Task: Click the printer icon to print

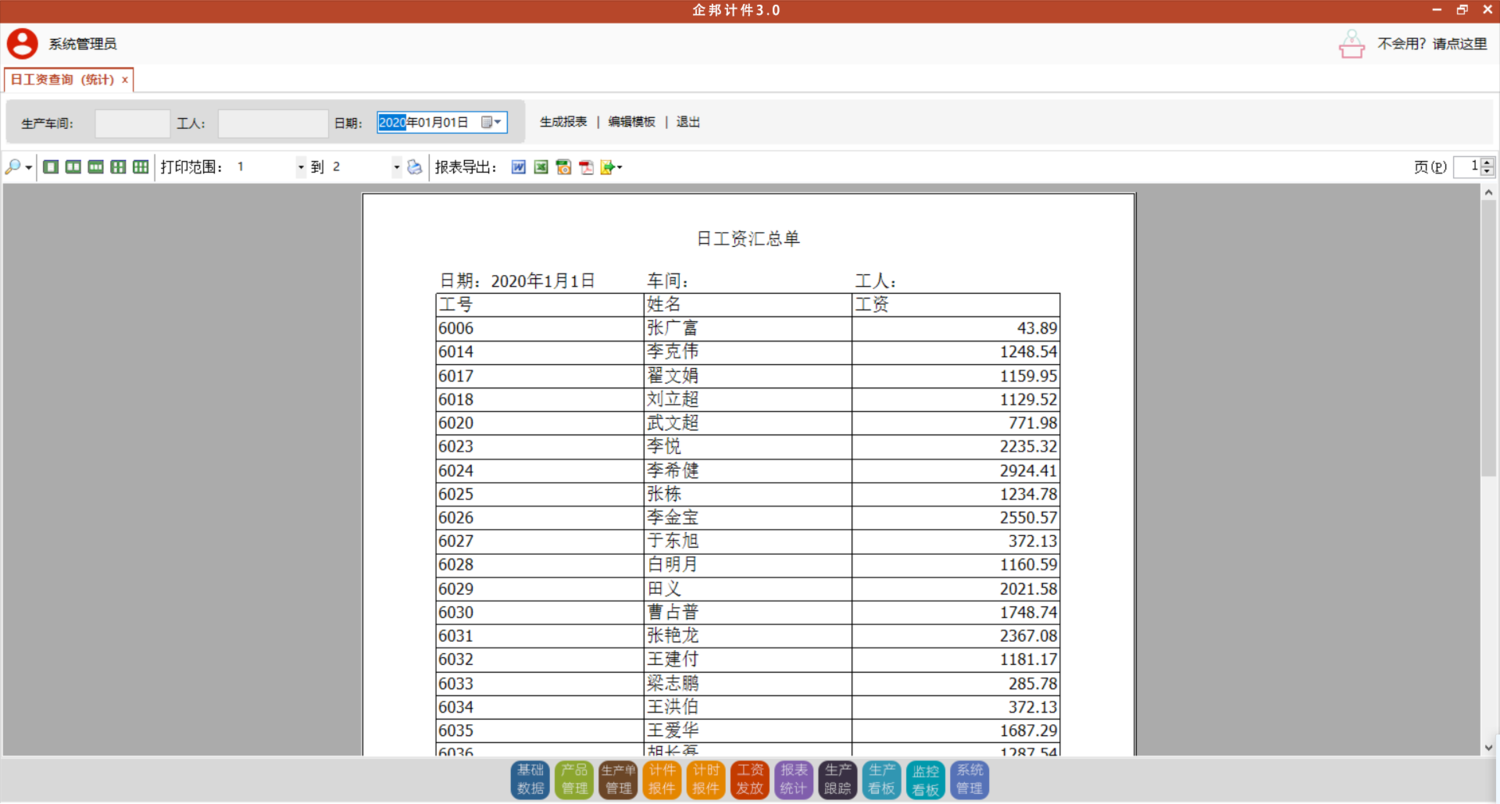Action: pos(415,168)
